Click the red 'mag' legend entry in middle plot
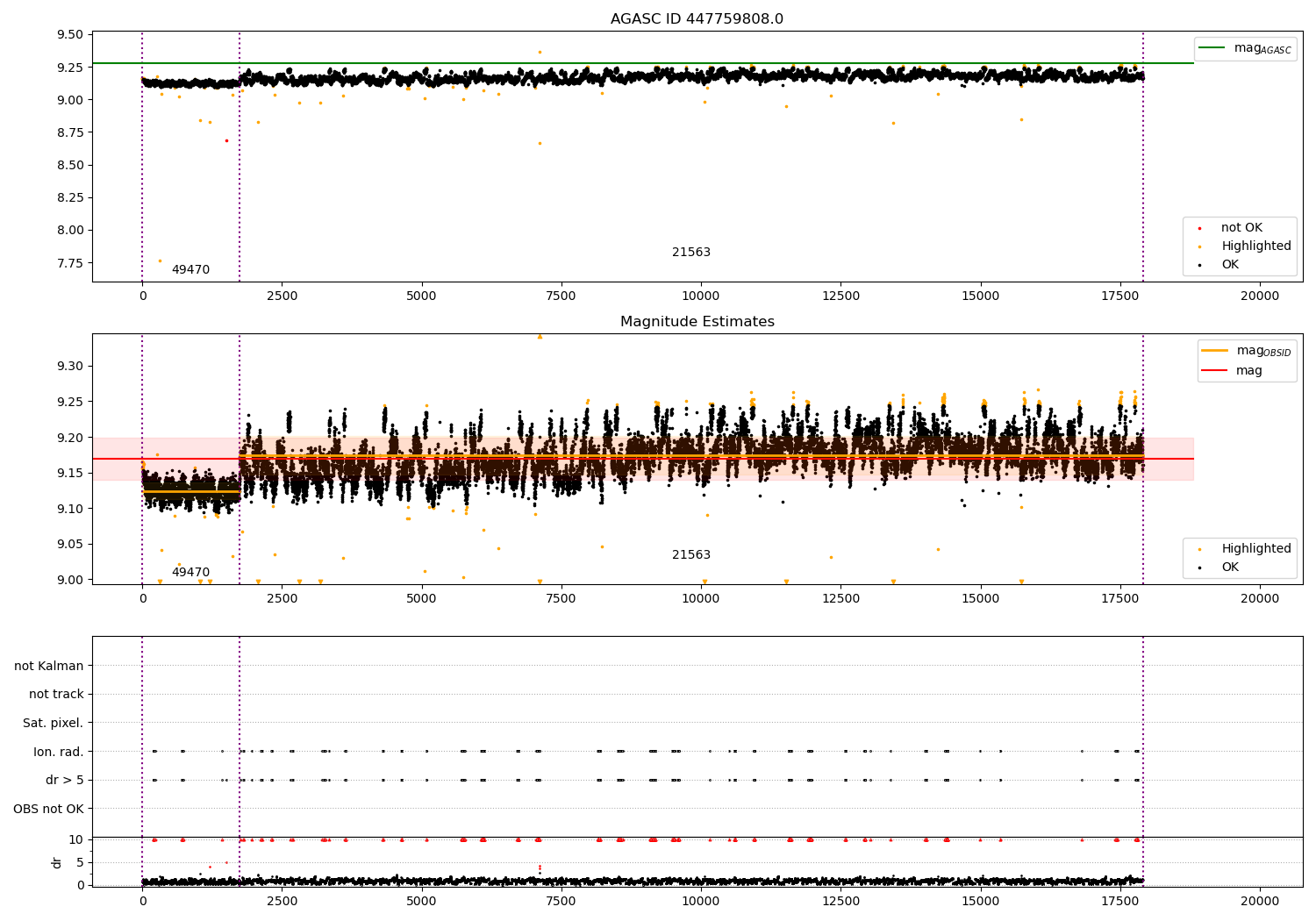1316x921 pixels. point(1232,370)
